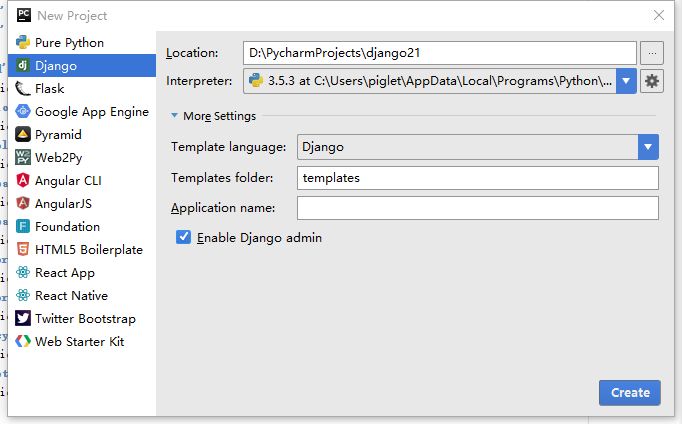Screen dimensions: 682x424
Task: Click the HTML5 Boilerplate badge icon
Action: coord(23,250)
